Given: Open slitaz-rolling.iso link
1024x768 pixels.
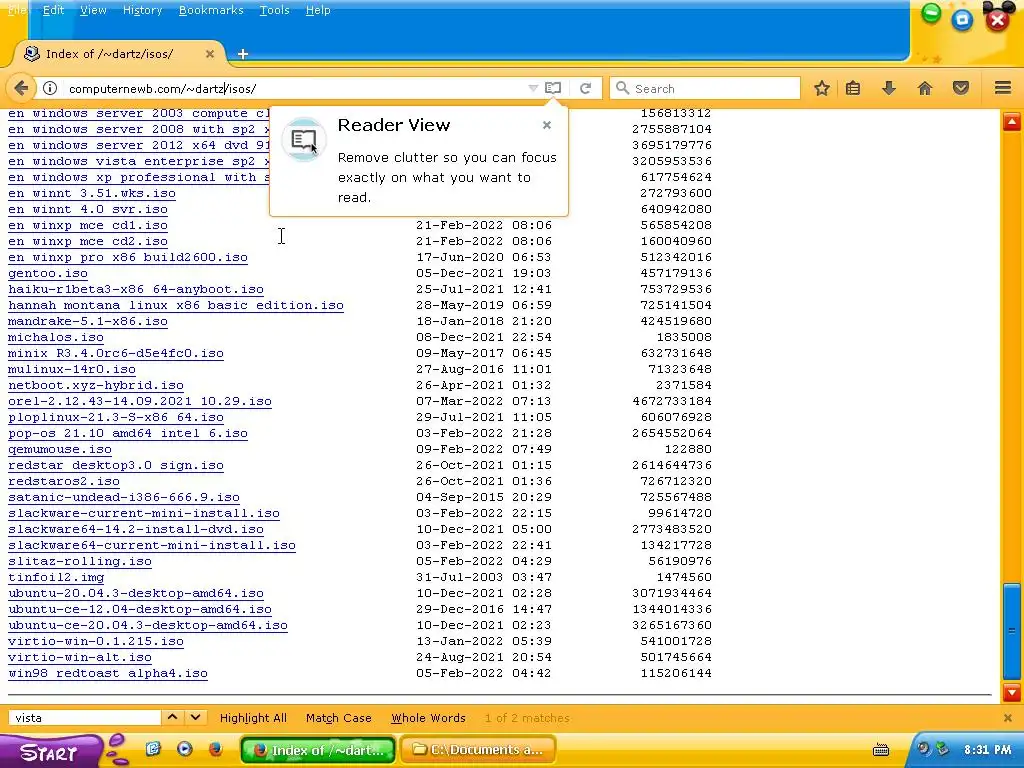Looking at the screenshot, I should pos(80,561).
